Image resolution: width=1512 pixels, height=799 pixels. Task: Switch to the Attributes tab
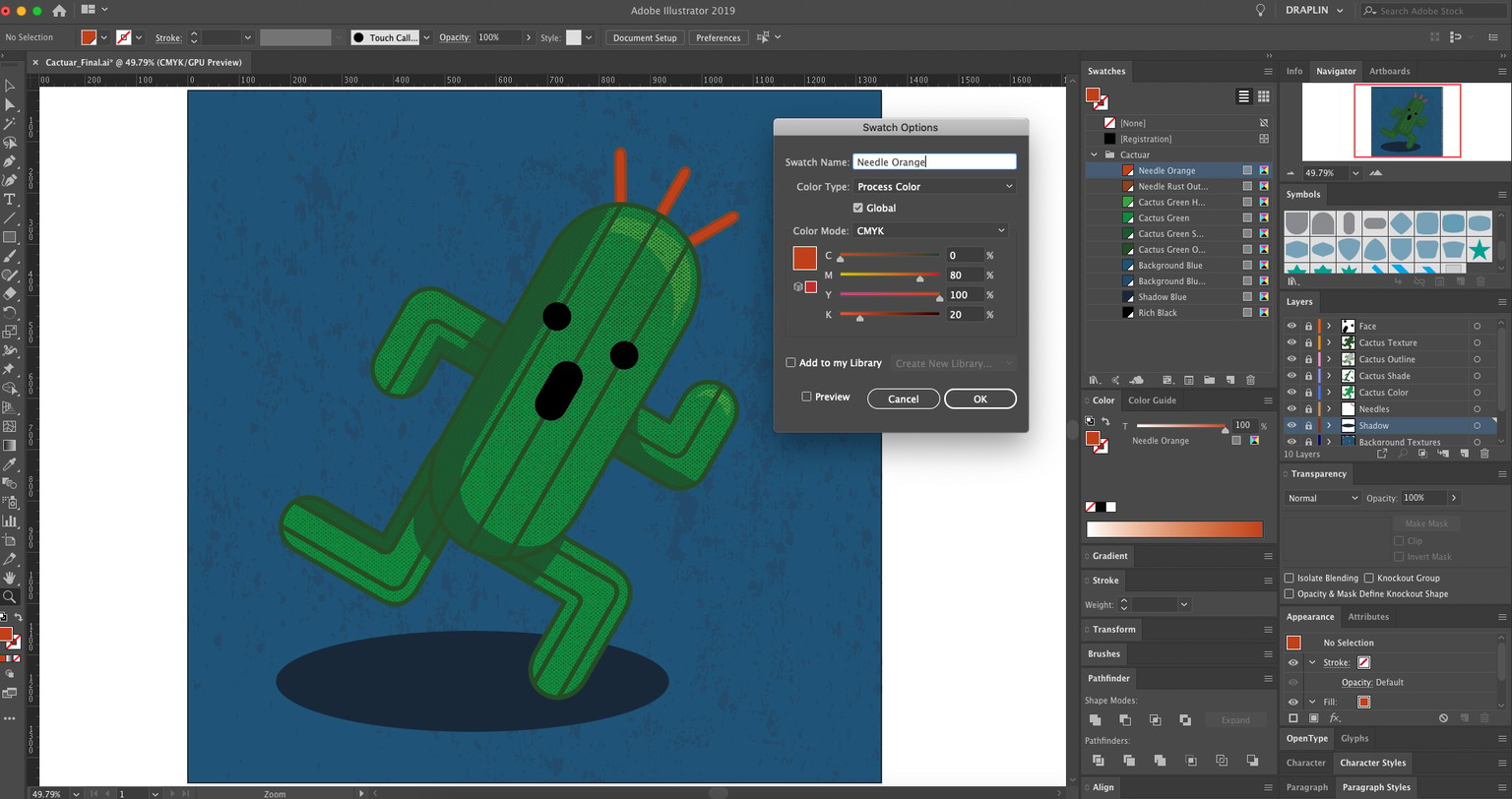point(1368,617)
